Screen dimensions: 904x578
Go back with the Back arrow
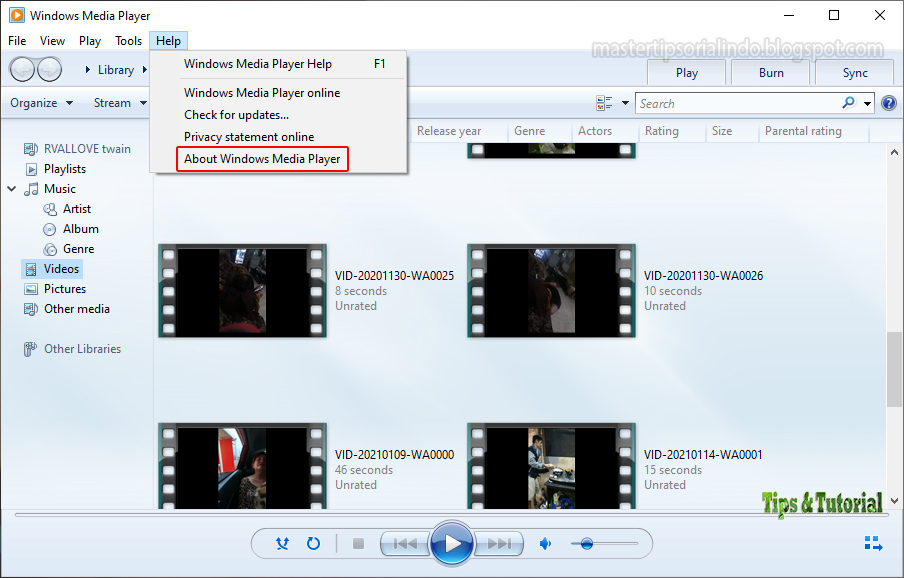pyautogui.click(x=22, y=70)
